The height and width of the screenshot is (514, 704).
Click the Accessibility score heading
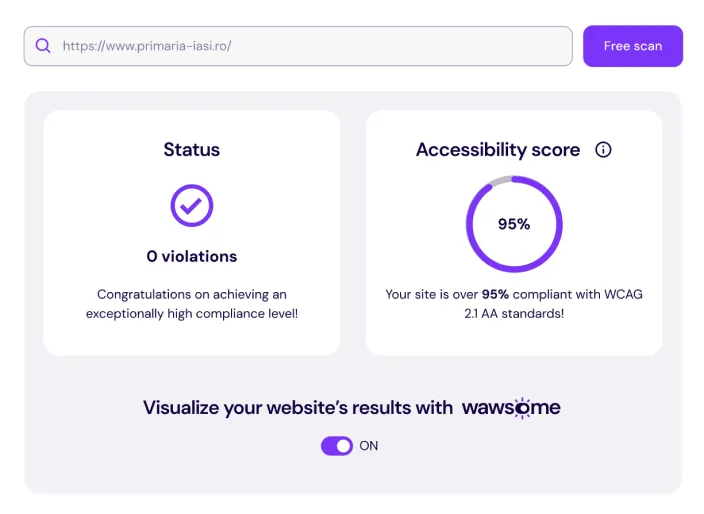coord(498,150)
